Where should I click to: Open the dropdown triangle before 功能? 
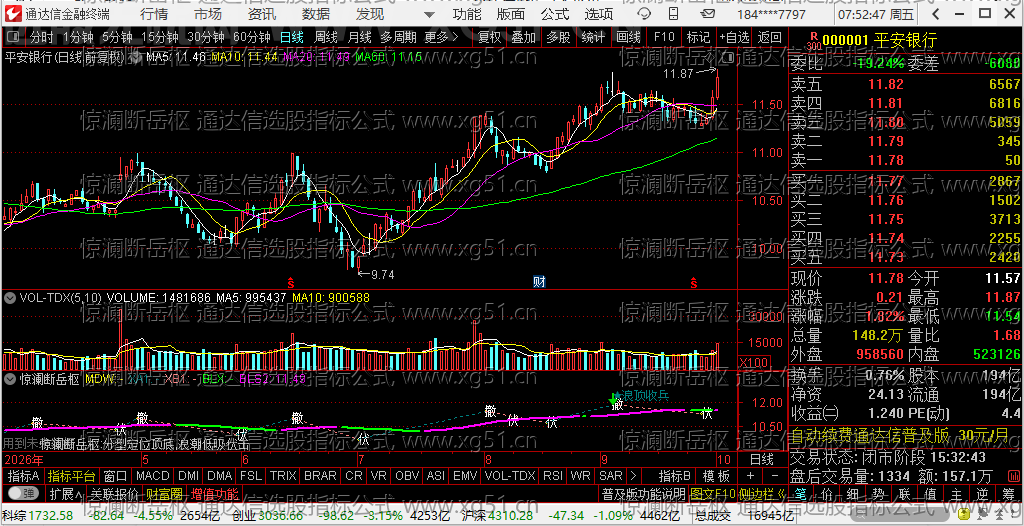pyautogui.click(x=432, y=14)
